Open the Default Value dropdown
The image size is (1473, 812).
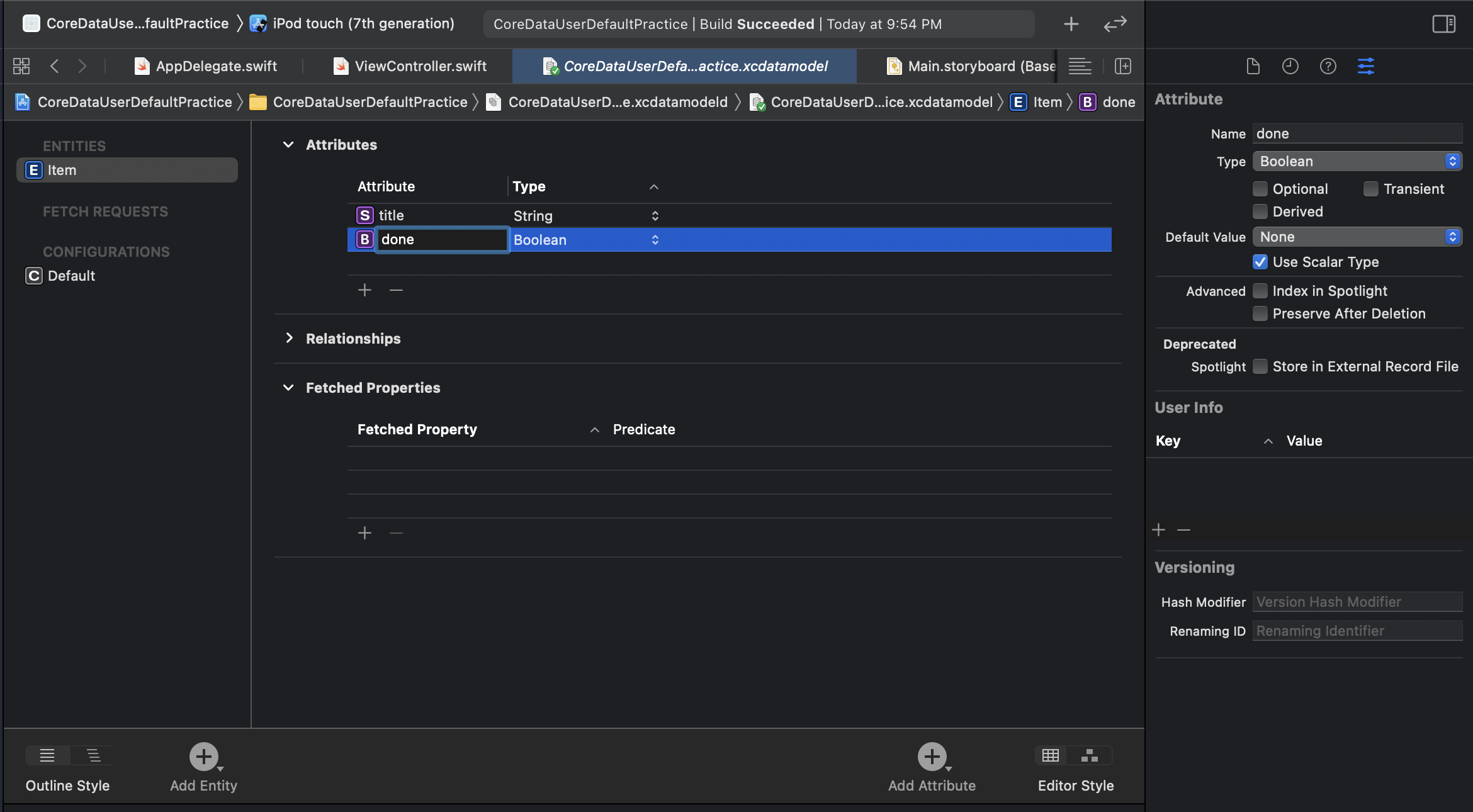tap(1357, 237)
